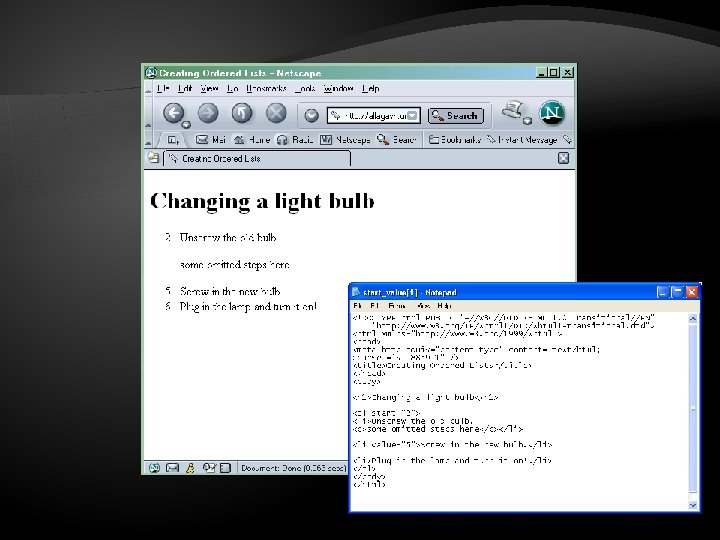
Task: Open the Back button history dropdown
Action: coord(186,124)
